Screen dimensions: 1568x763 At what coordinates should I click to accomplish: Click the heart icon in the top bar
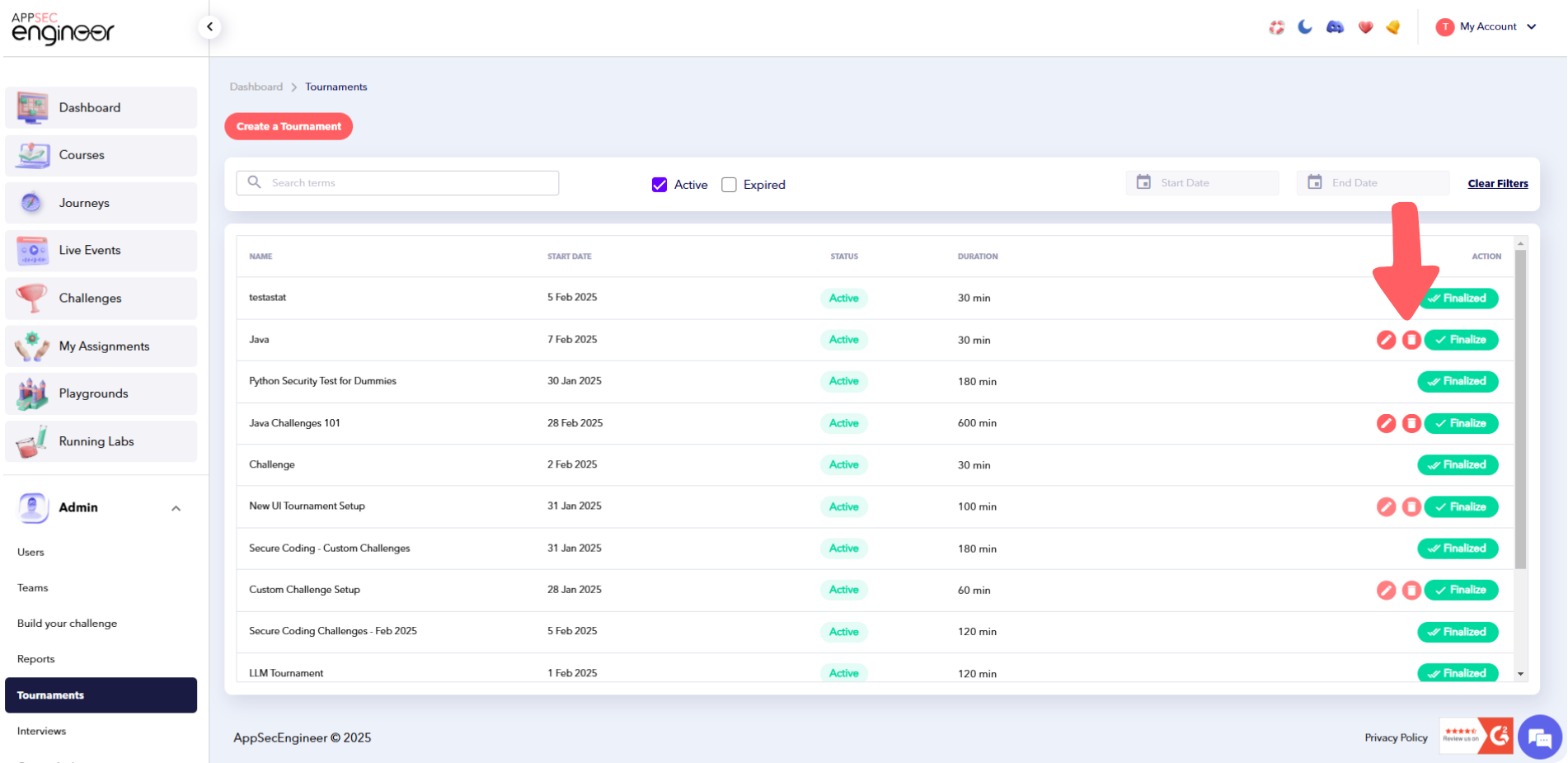pyautogui.click(x=1365, y=26)
